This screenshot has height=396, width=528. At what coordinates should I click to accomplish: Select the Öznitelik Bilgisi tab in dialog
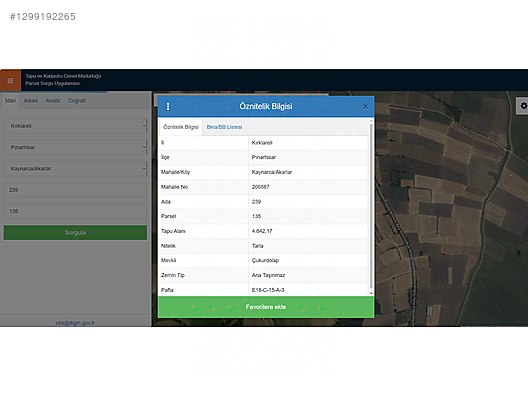coord(181,127)
